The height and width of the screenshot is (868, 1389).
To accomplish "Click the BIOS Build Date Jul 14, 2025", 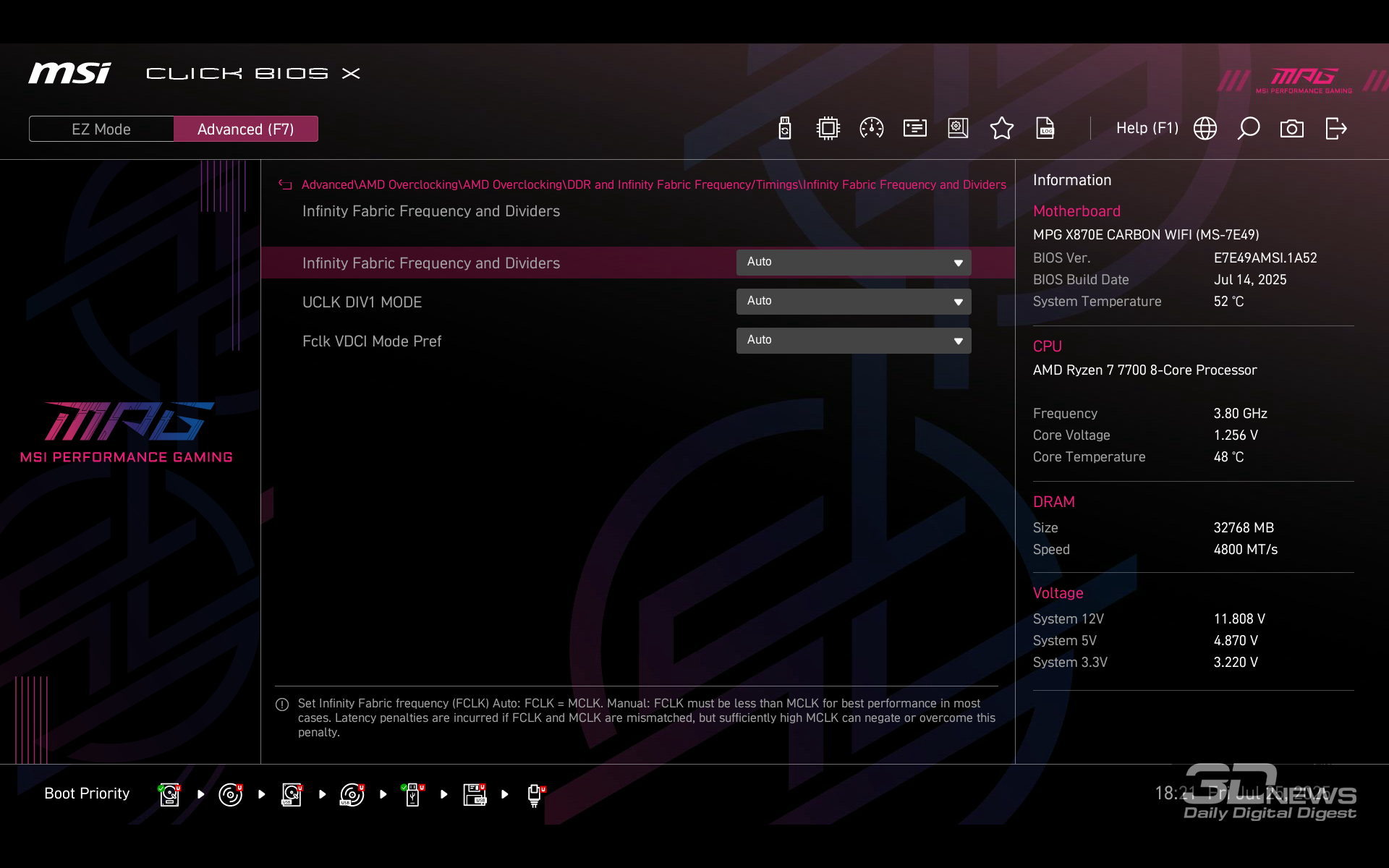I will click(1250, 280).
